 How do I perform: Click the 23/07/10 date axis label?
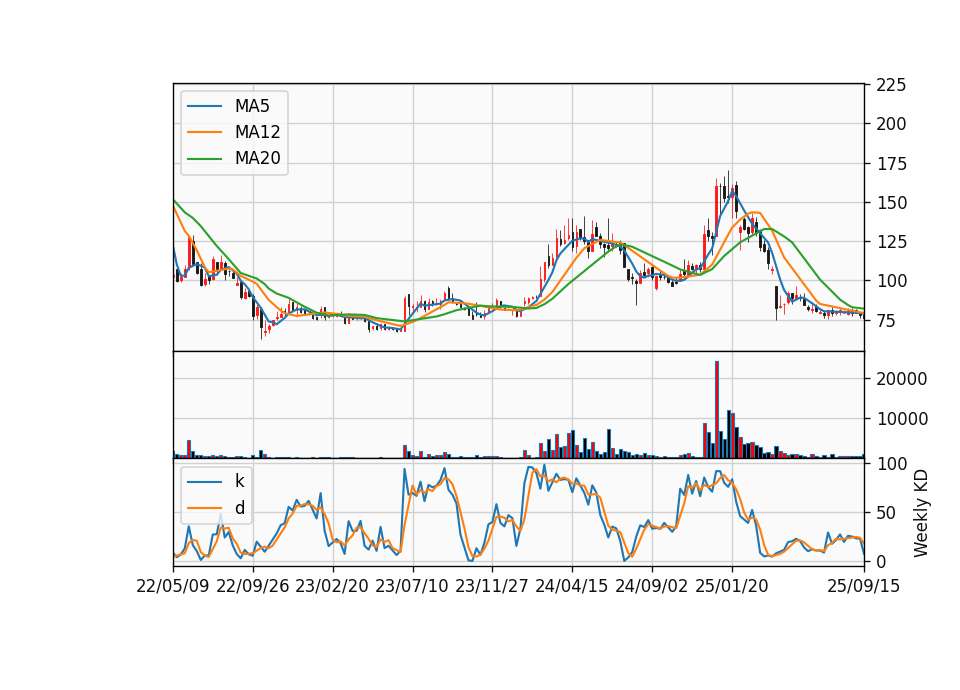click(x=412, y=586)
